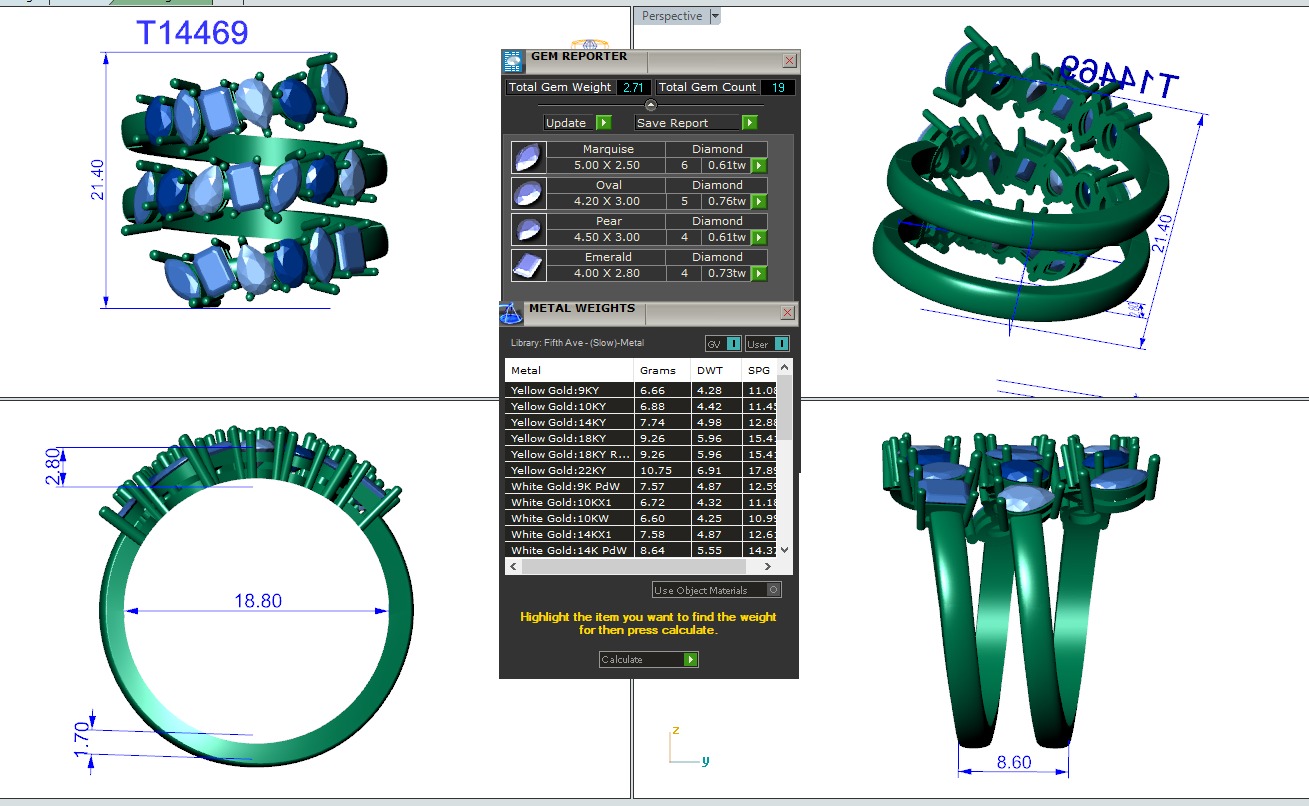Select the Emerald gem shape icon
This screenshot has width=1309, height=806.
click(x=526, y=265)
